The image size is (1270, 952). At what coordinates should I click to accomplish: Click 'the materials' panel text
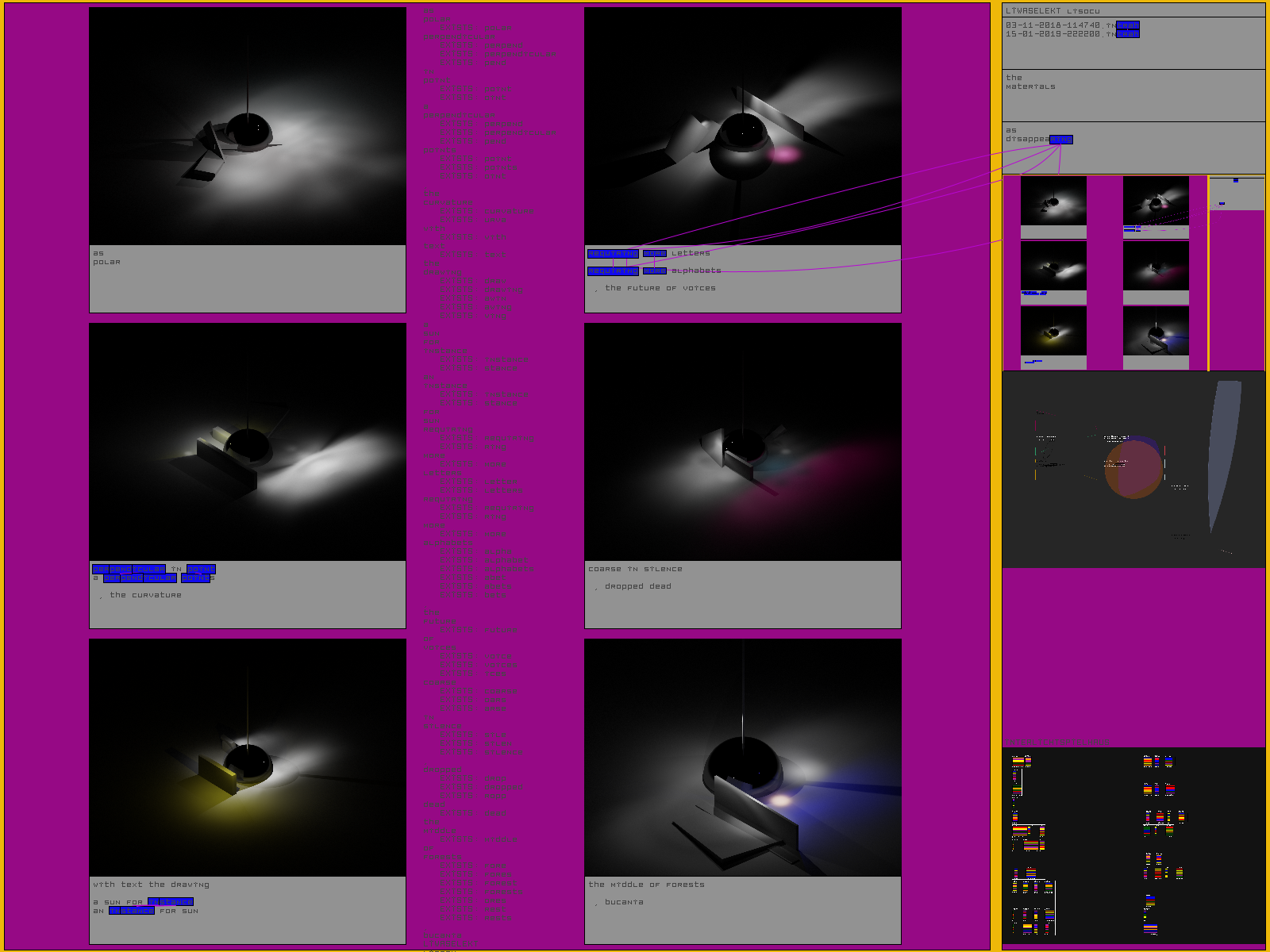tap(1030, 83)
